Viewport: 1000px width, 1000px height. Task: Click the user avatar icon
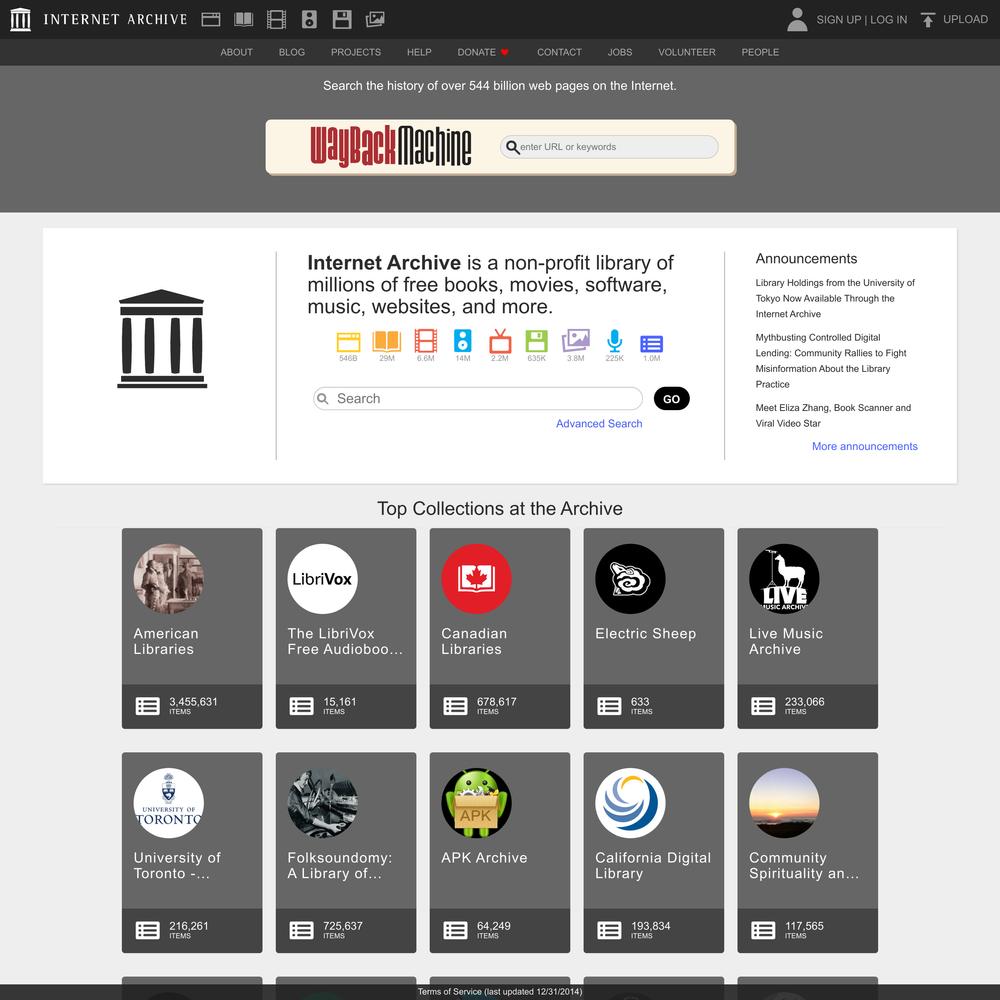click(x=797, y=20)
